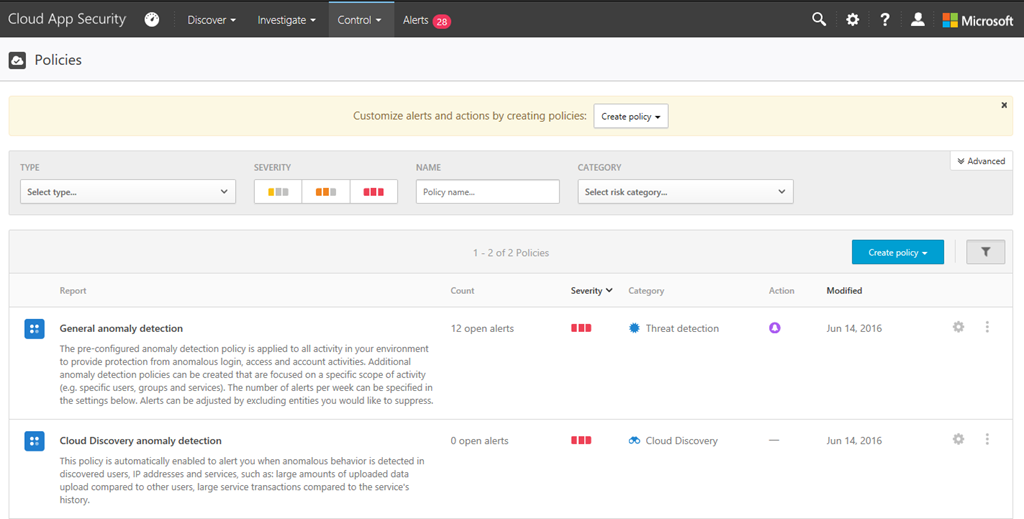The image size is (1024, 519).
Task: Open the blue Create policy dropdown
Action: 897,252
